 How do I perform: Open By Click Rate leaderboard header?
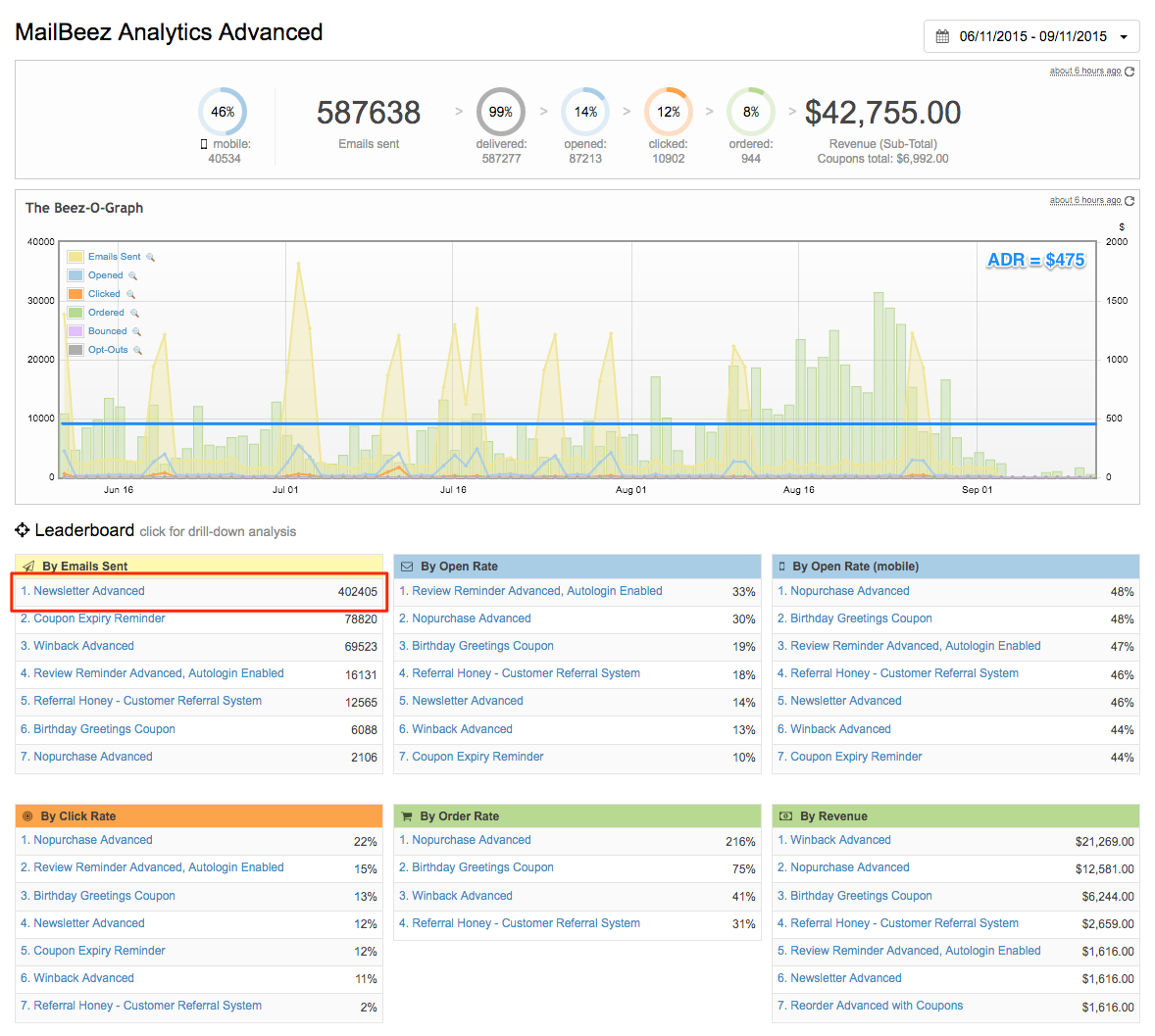pyautogui.click(x=199, y=815)
